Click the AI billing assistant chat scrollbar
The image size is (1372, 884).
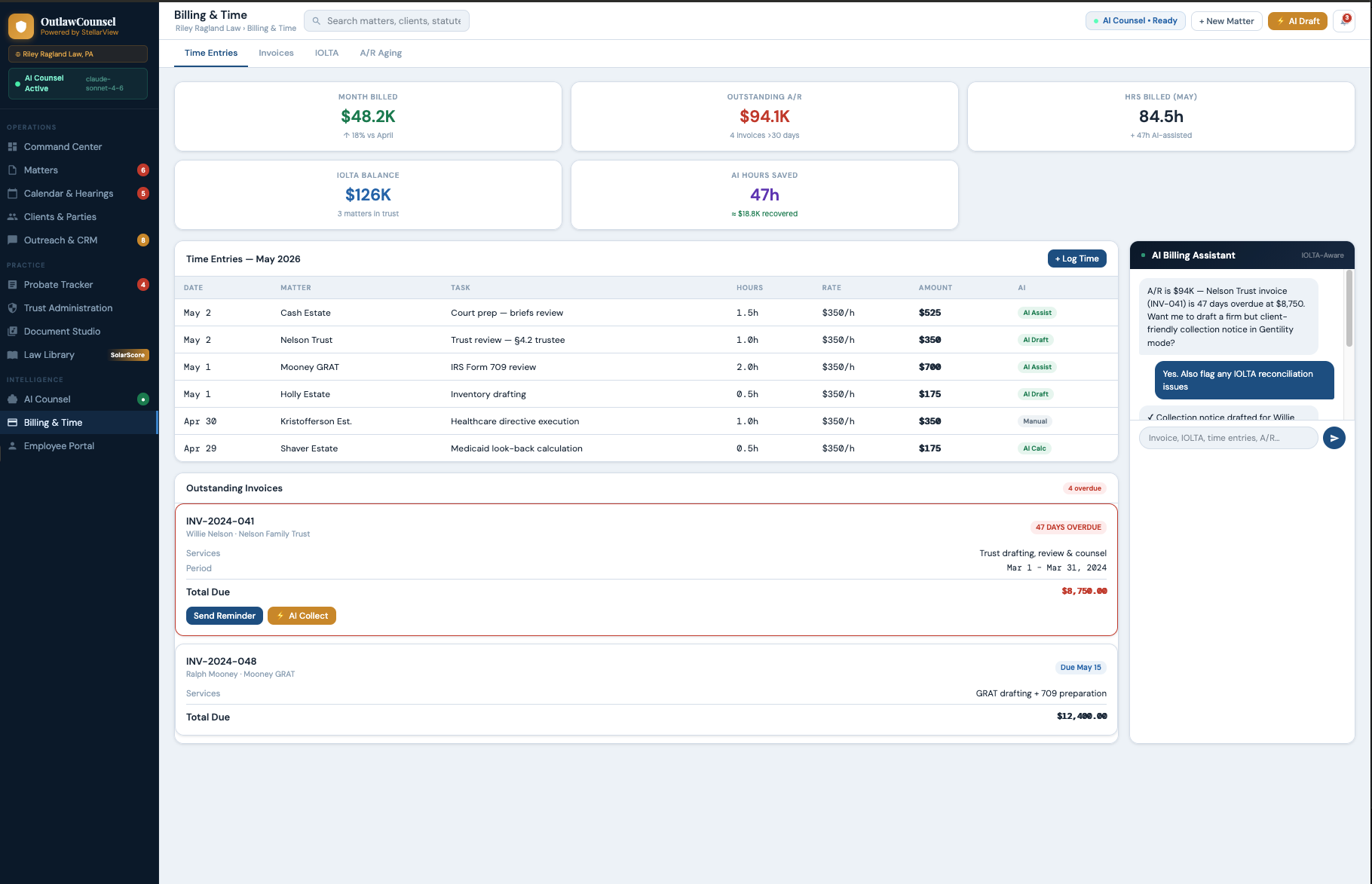coord(1349,309)
